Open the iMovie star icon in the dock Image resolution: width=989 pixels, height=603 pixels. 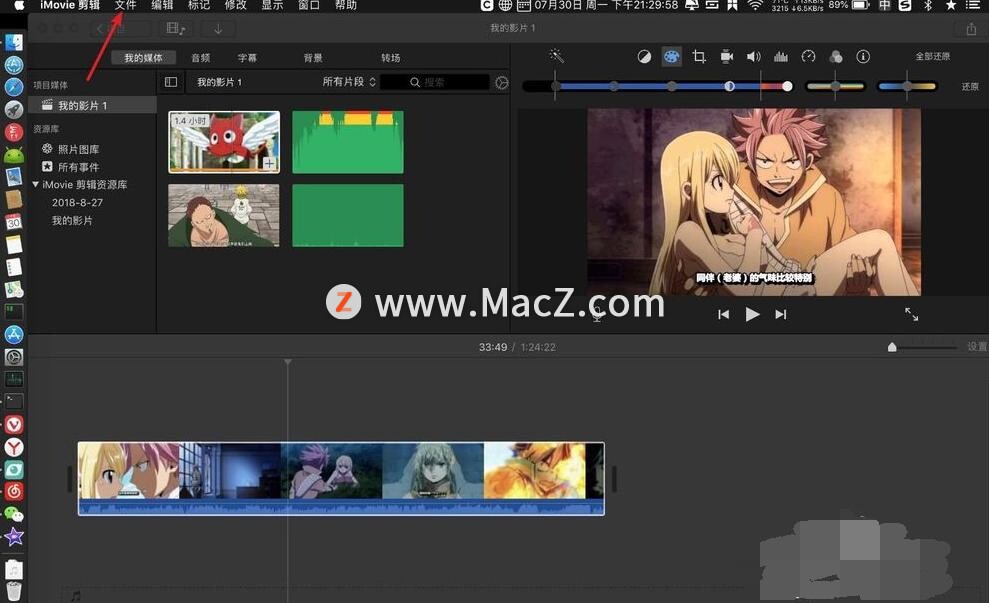14,537
